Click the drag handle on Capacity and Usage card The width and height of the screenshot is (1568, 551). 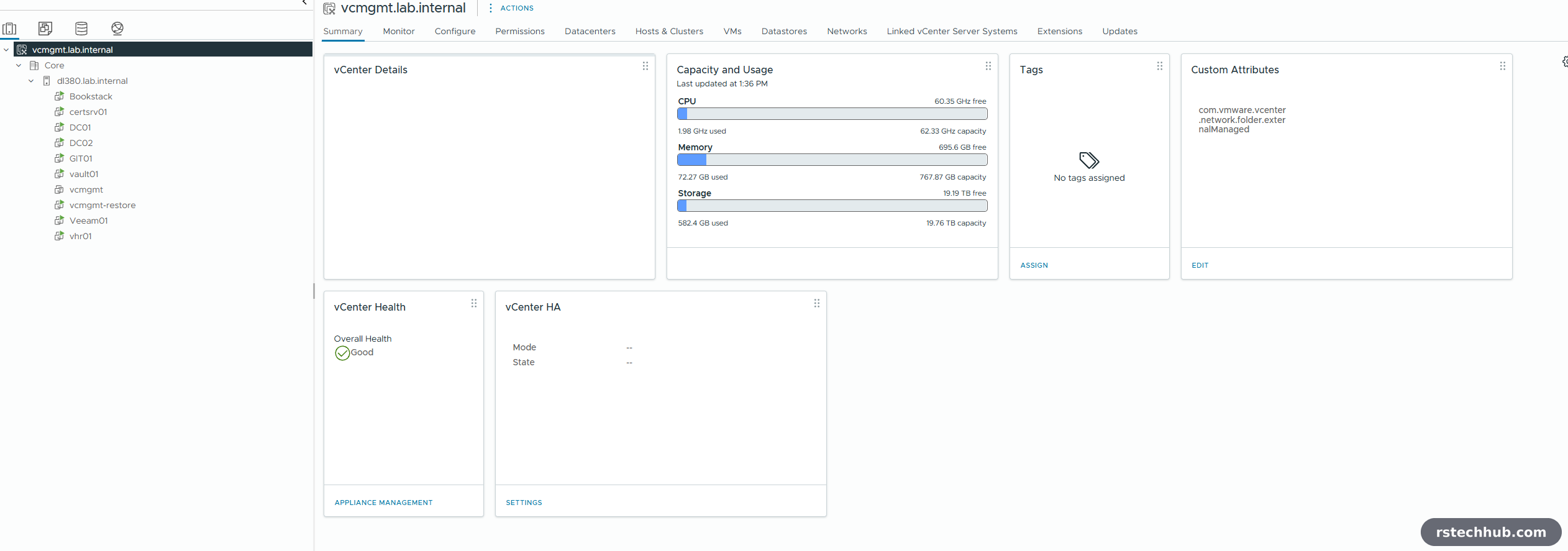click(x=988, y=66)
